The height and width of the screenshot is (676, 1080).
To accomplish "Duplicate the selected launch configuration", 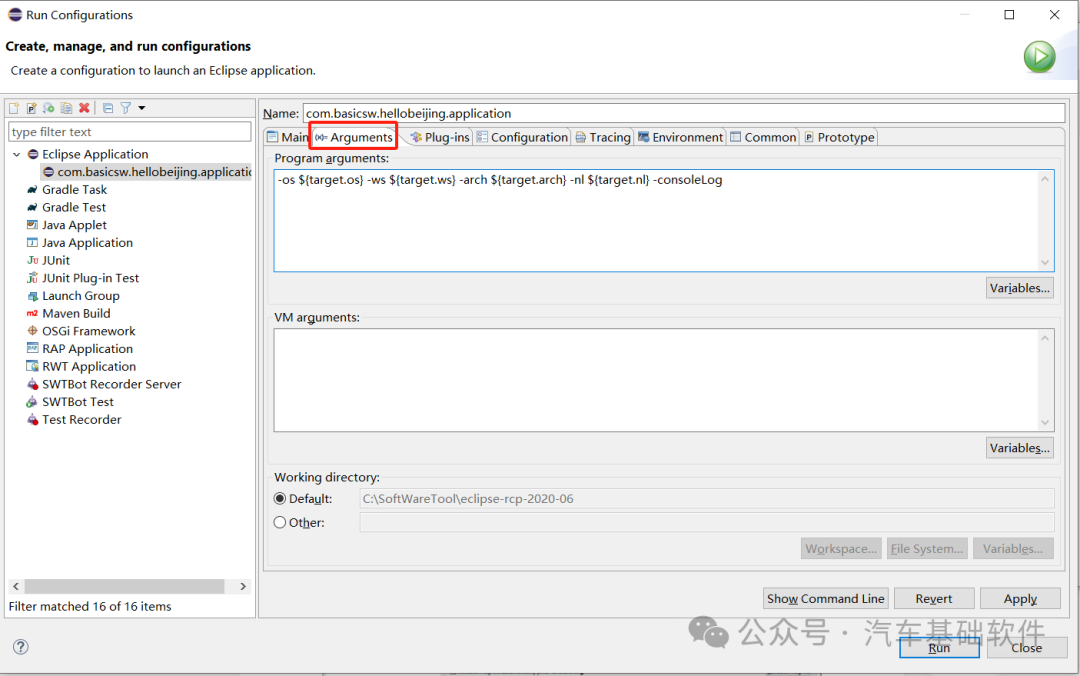I will coord(66,108).
